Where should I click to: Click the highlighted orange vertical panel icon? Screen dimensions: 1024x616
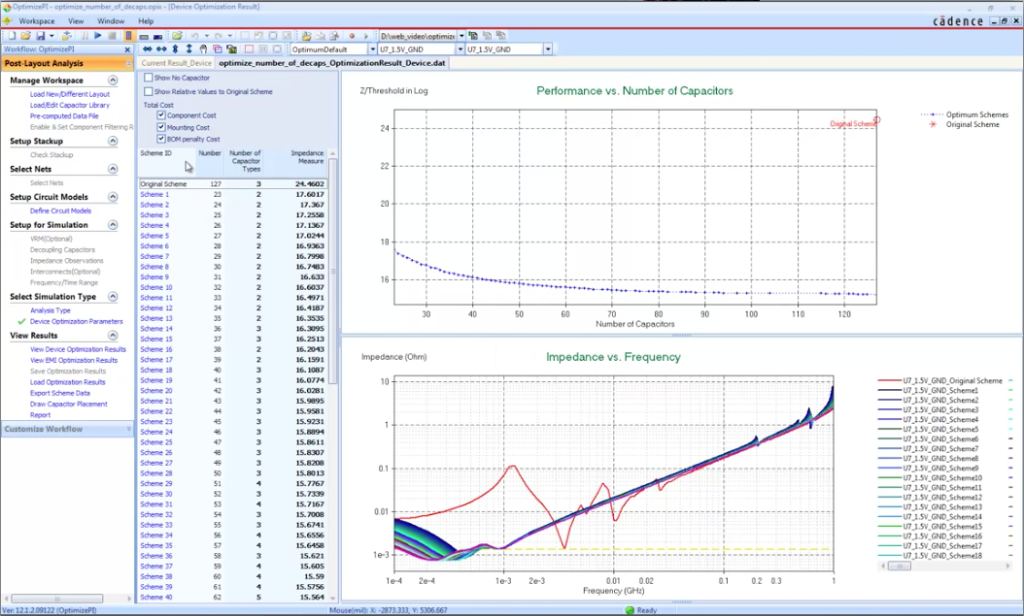[x=129, y=36]
